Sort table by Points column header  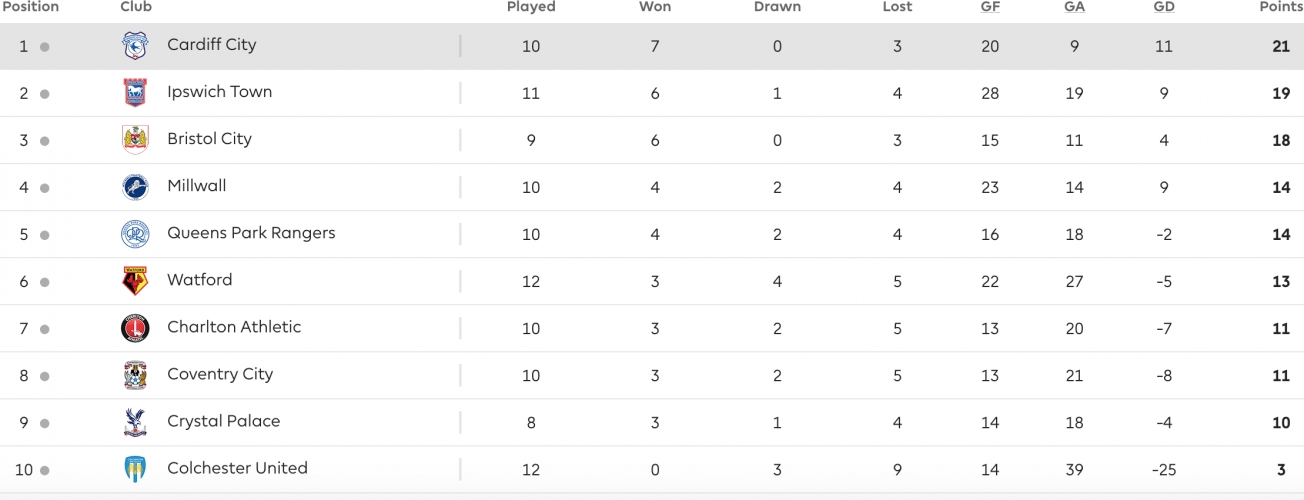pos(1280,7)
